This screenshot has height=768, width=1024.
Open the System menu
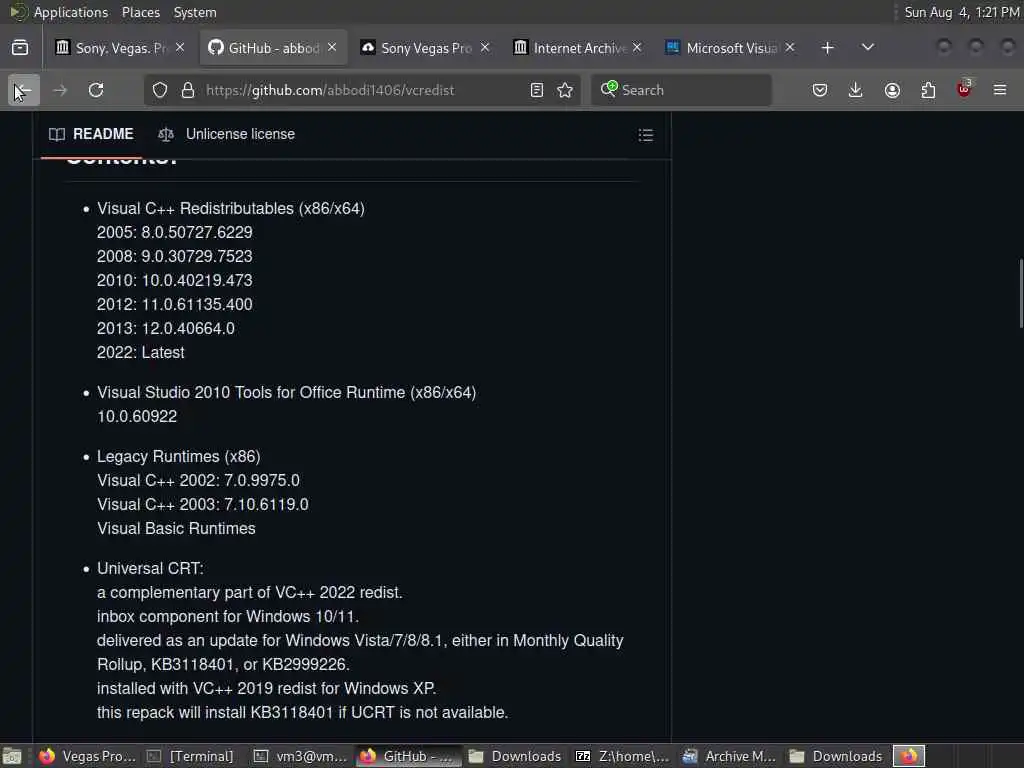point(195,12)
